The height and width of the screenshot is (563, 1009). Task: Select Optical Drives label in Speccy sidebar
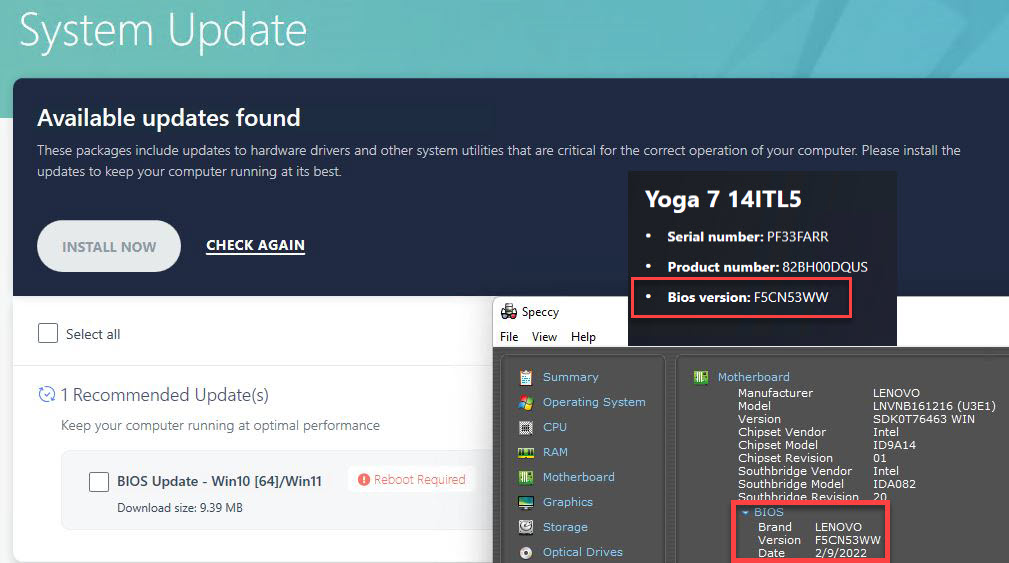pyautogui.click(x=582, y=552)
